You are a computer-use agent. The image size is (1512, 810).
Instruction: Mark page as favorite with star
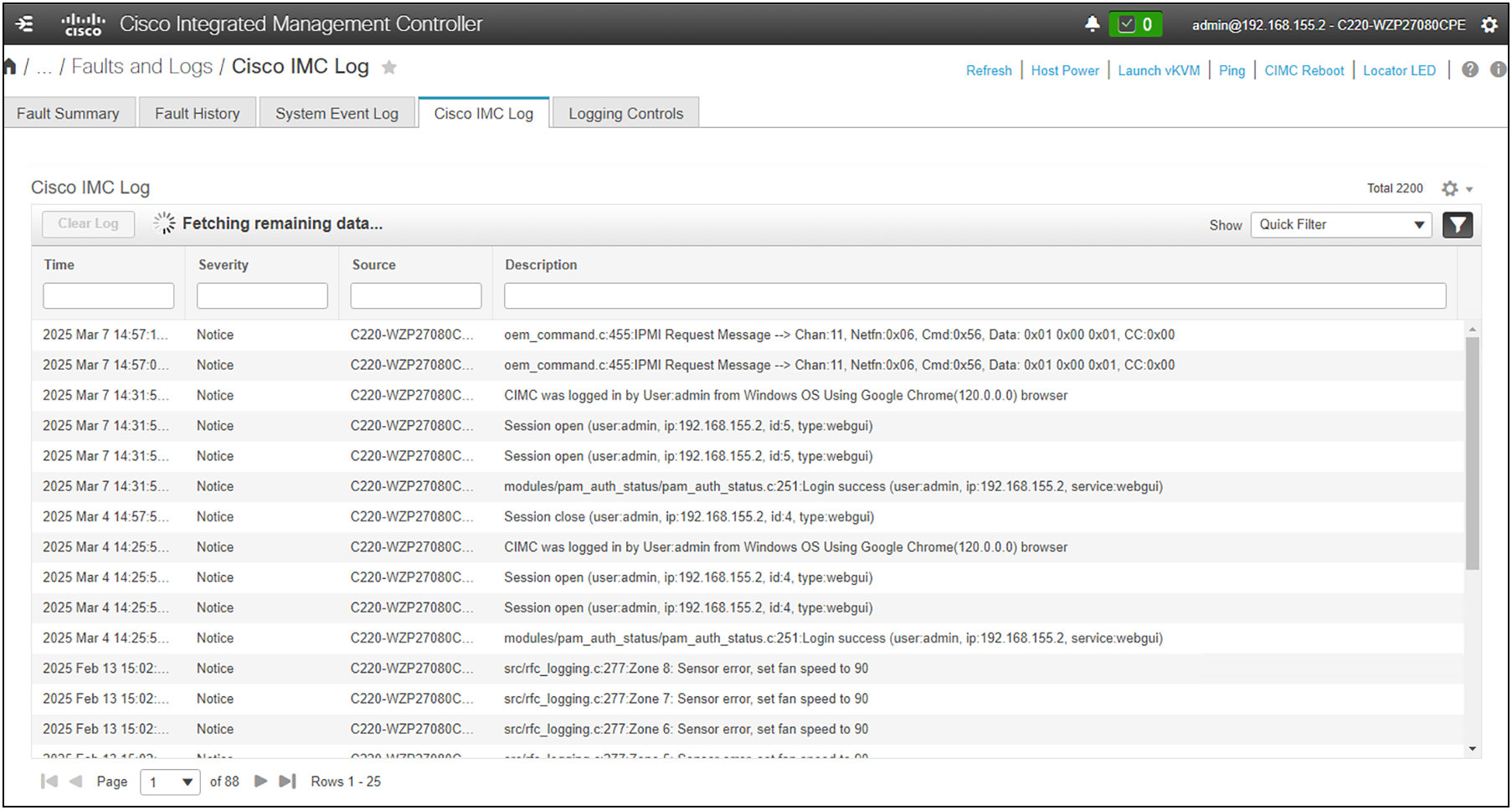389,67
